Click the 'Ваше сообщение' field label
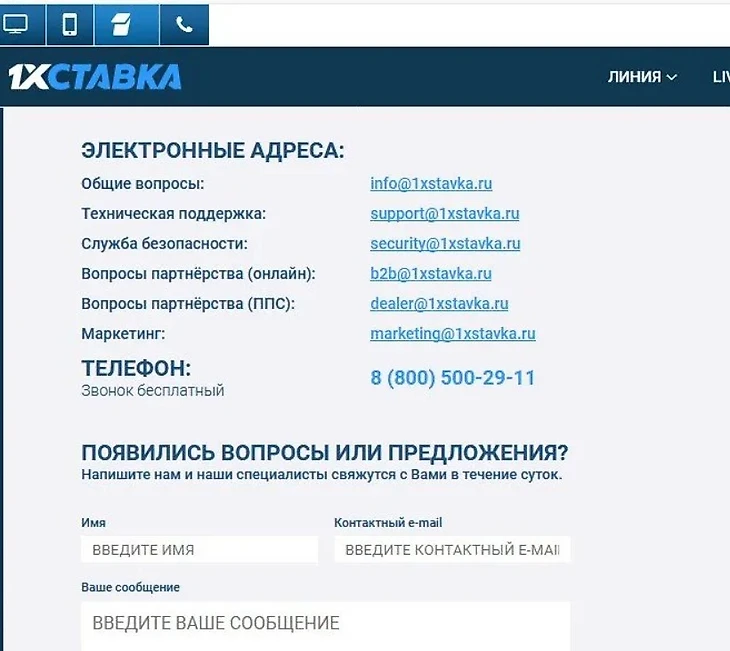Viewport: 730px width, 651px height. 130,588
